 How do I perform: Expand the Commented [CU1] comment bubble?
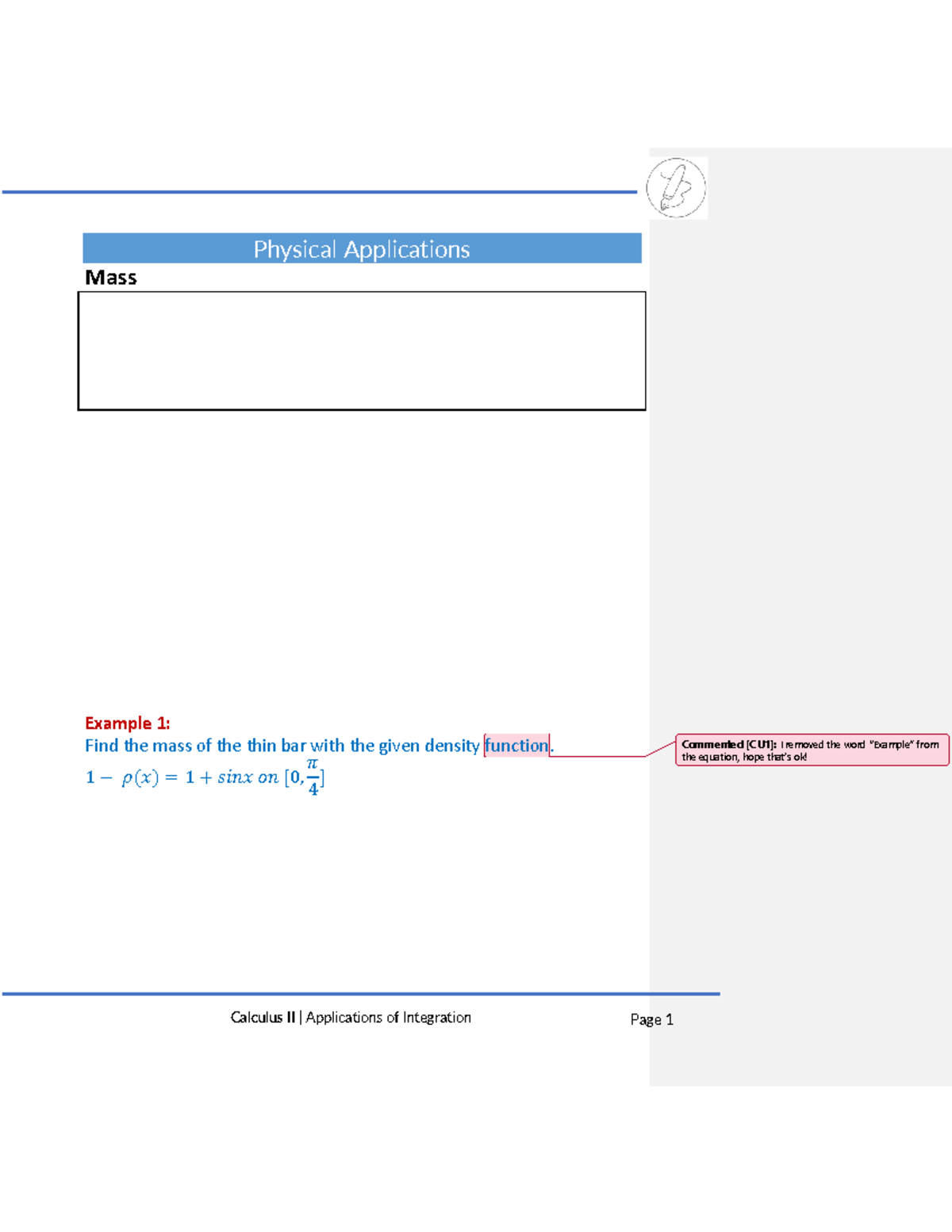click(809, 751)
